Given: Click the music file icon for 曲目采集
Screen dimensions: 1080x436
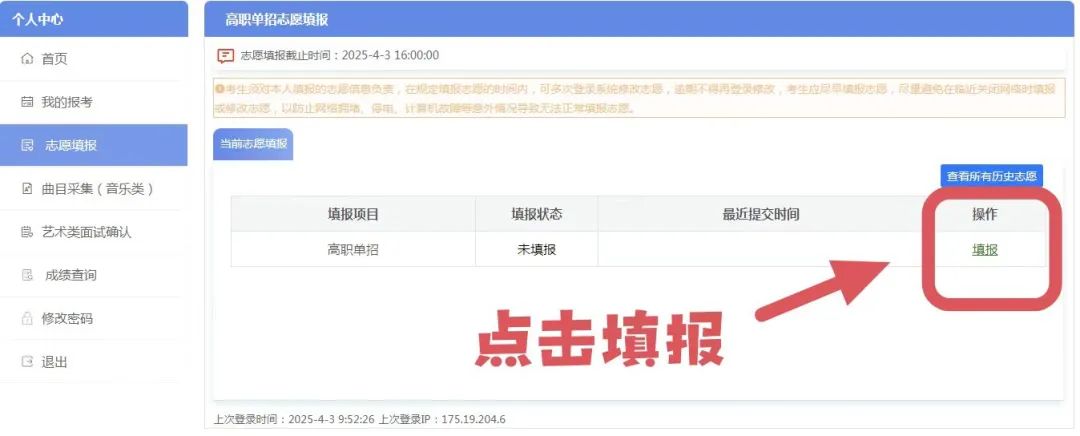Looking at the screenshot, I should 27,188.
